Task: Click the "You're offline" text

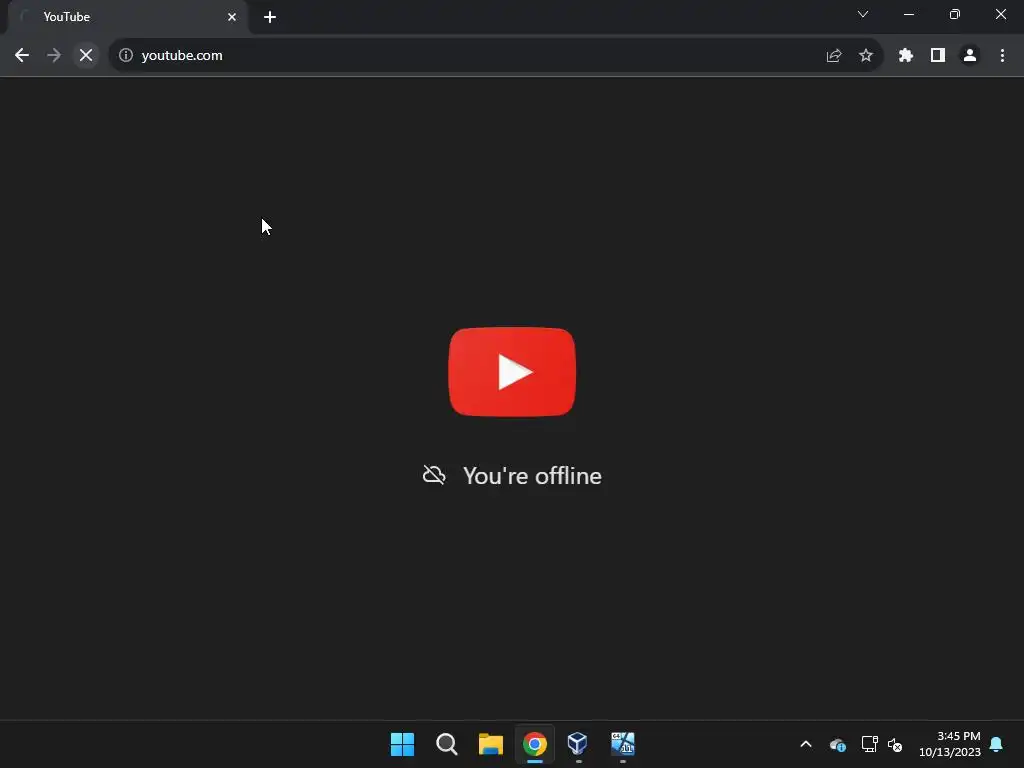Action: pyautogui.click(x=532, y=475)
